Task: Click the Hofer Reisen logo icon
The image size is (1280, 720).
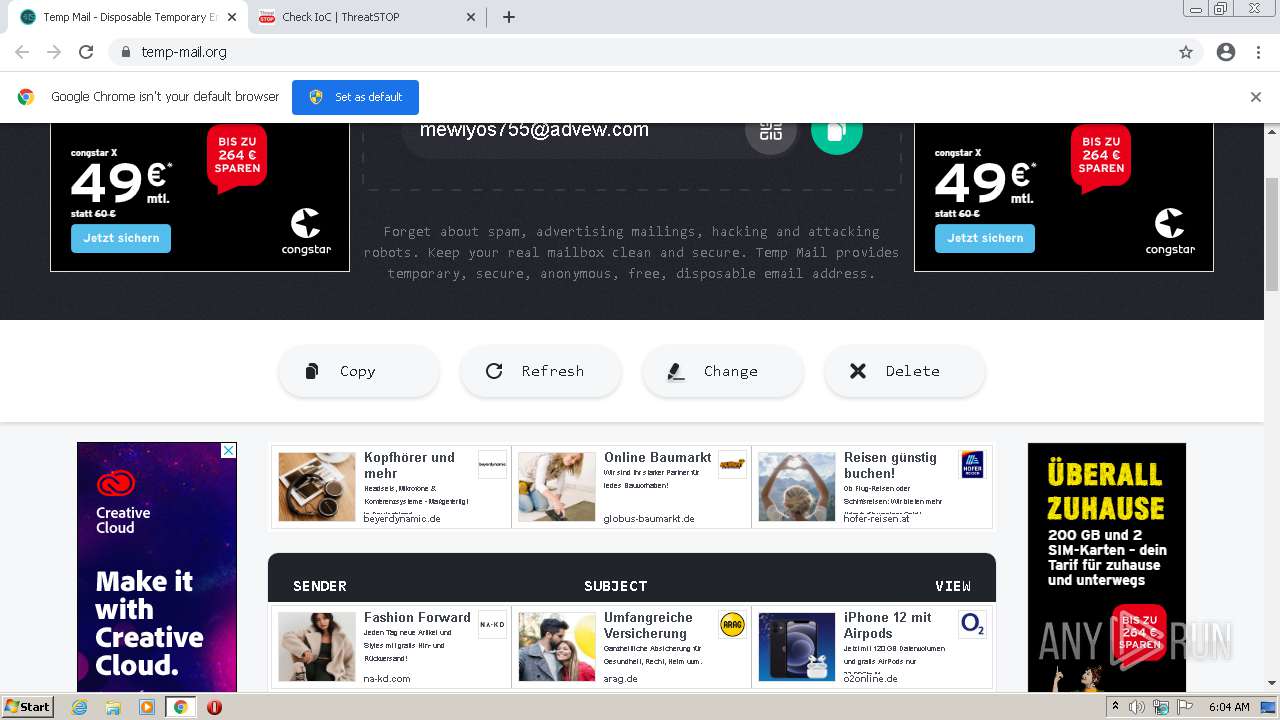Action: click(x=972, y=465)
